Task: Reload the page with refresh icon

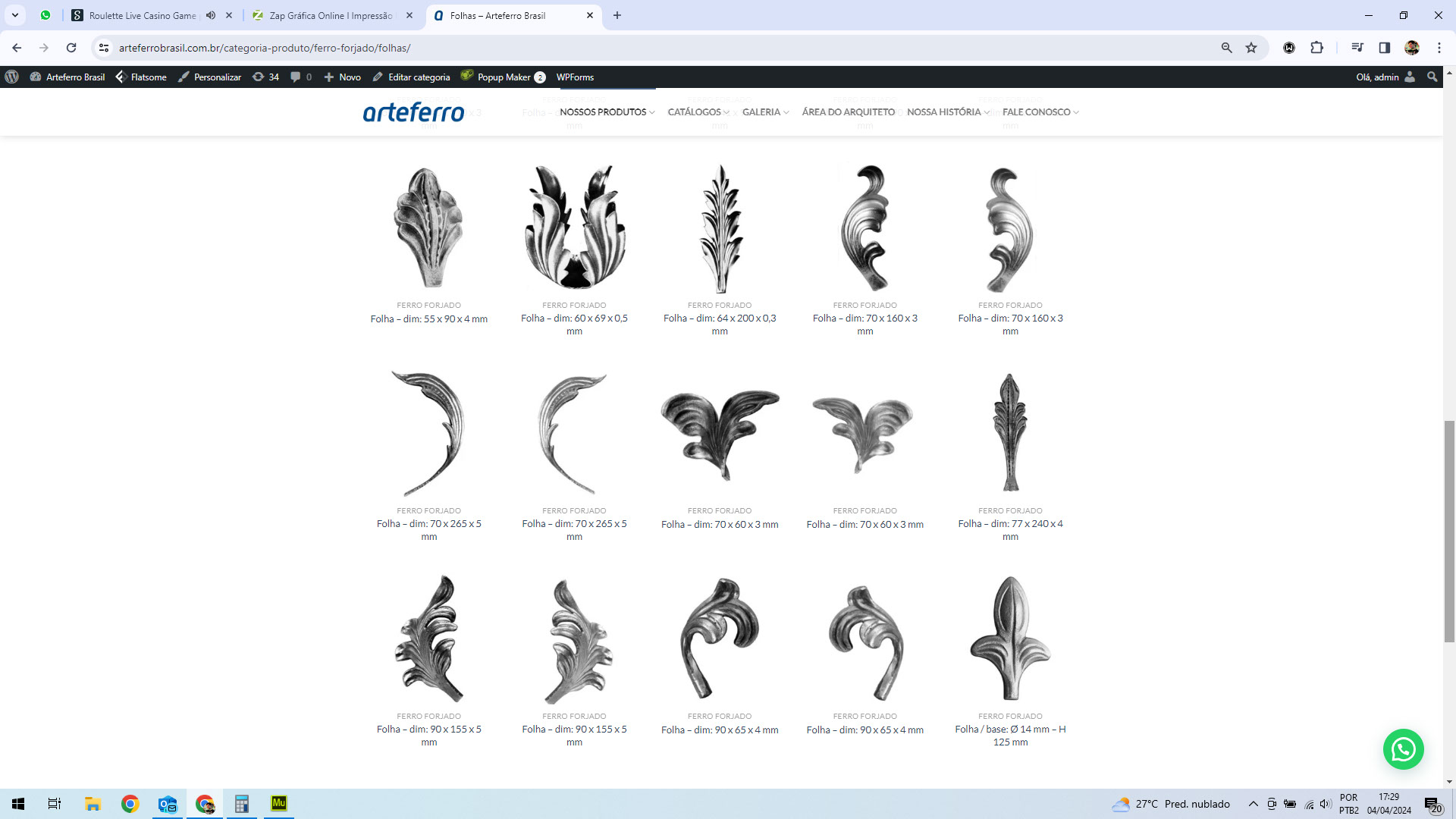Action: pos(71,48)
